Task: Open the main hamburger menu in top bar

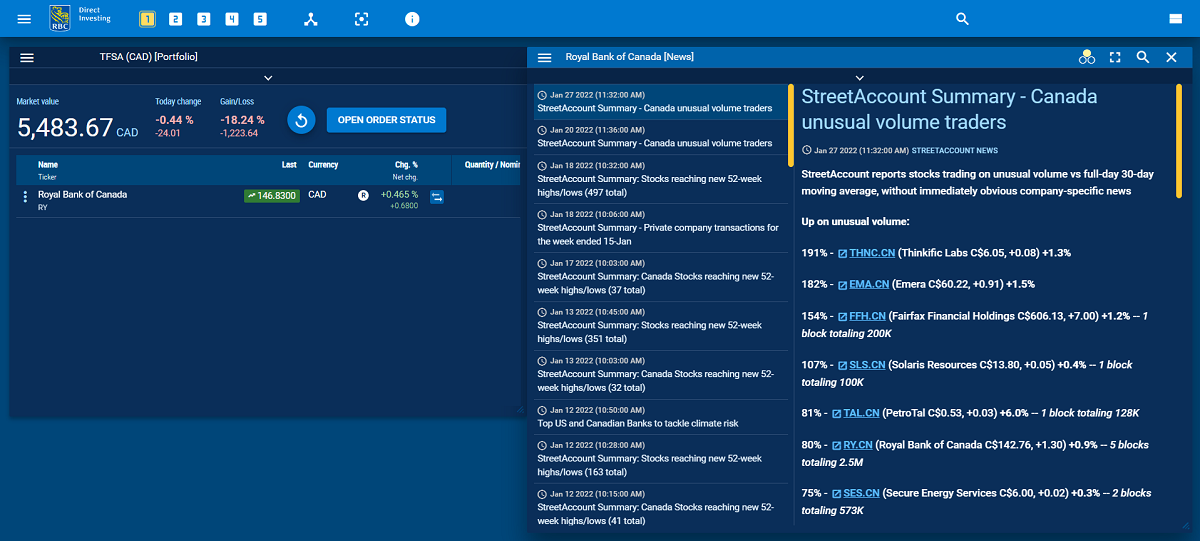Action: tap(24, 19)
